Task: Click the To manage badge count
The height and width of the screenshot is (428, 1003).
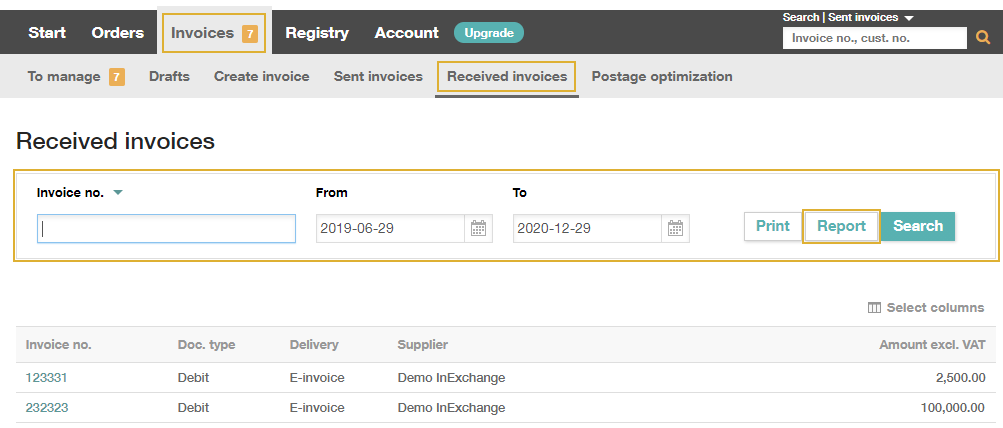Action: click(116, 77)
